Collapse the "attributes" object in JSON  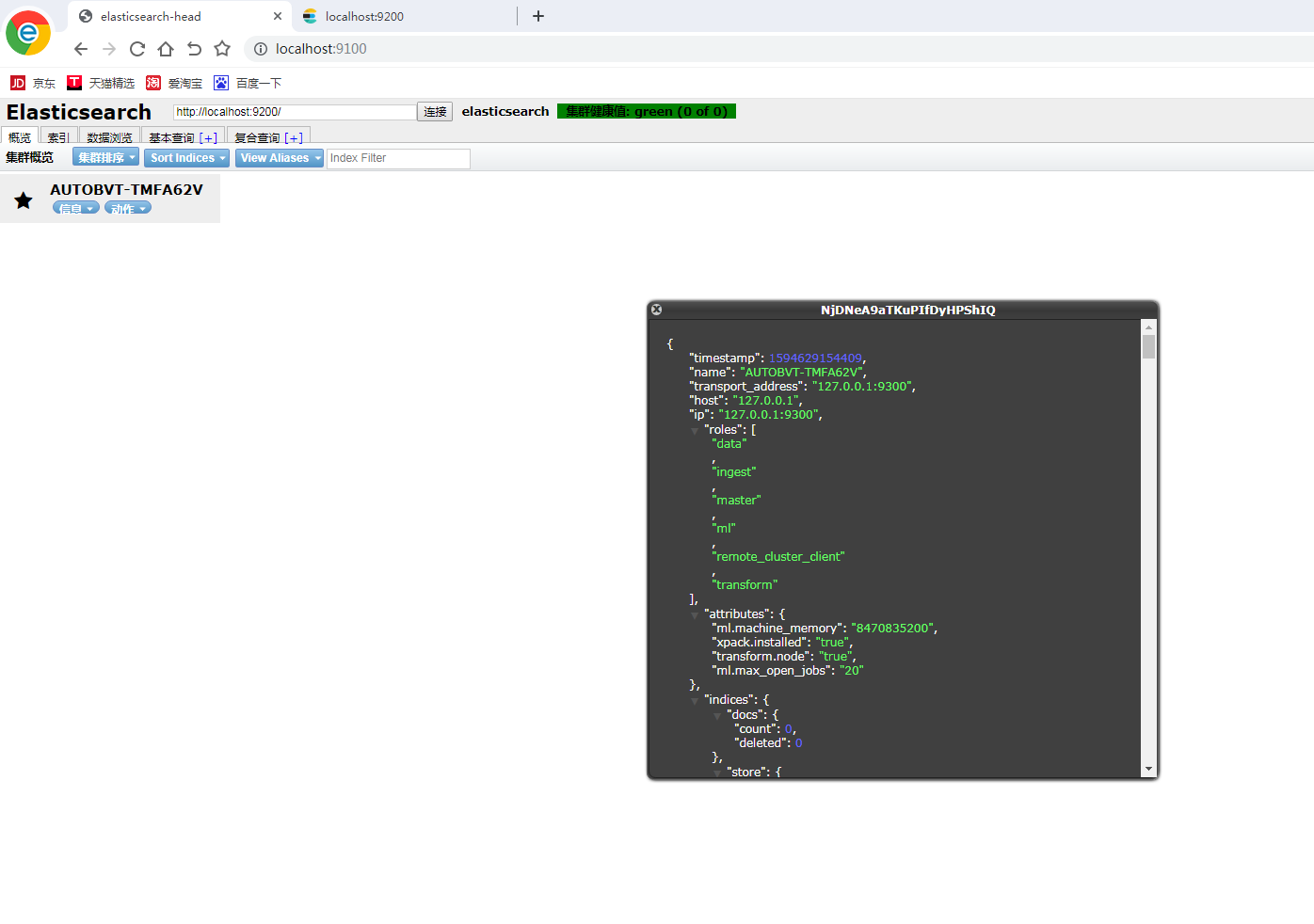pyautogui.click(x=696, y=614)
